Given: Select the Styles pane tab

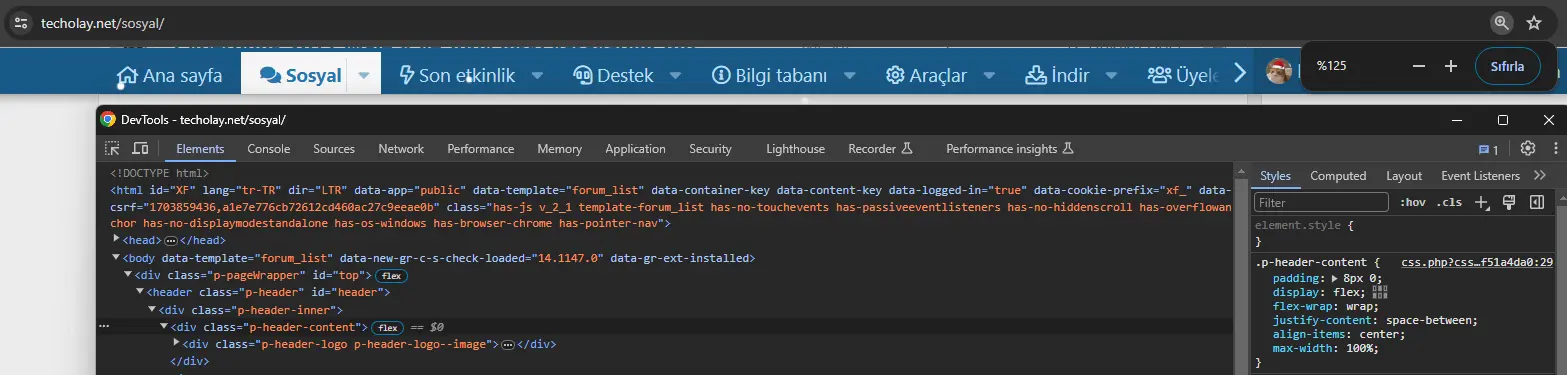Looking at the screenshot, I should click(x=1275, y=176).
